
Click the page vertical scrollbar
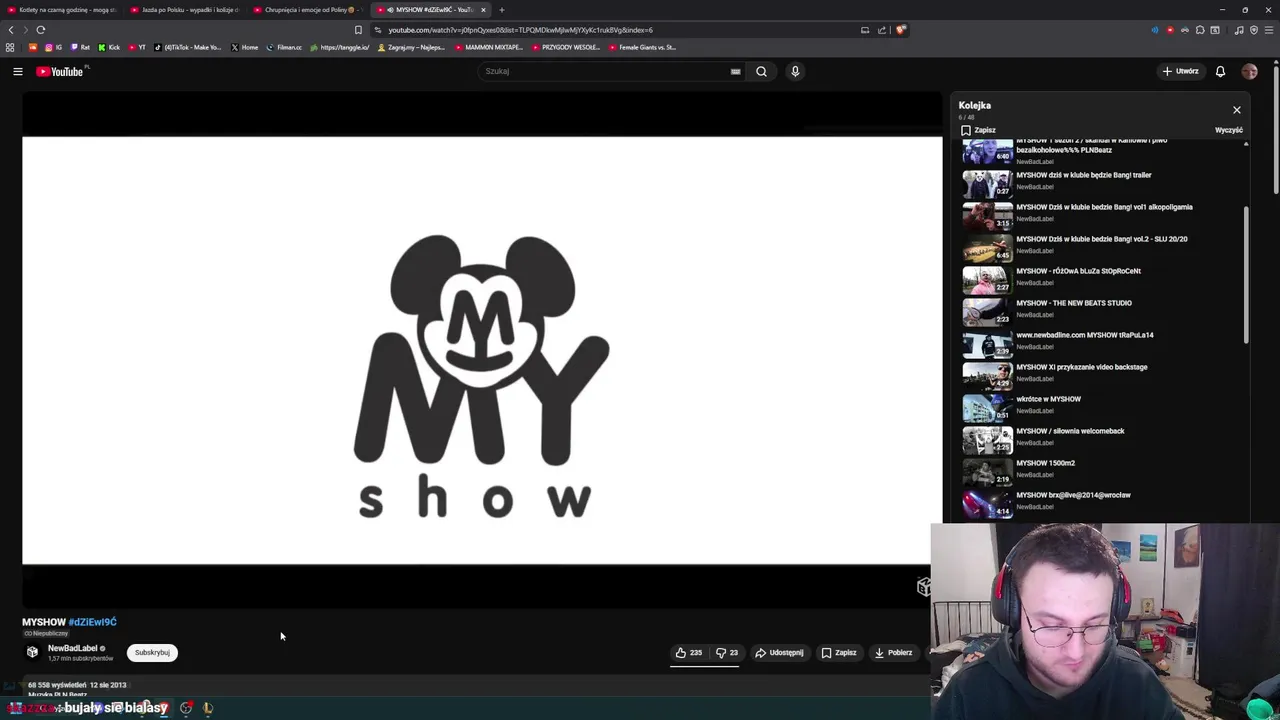coord(1276,128)
